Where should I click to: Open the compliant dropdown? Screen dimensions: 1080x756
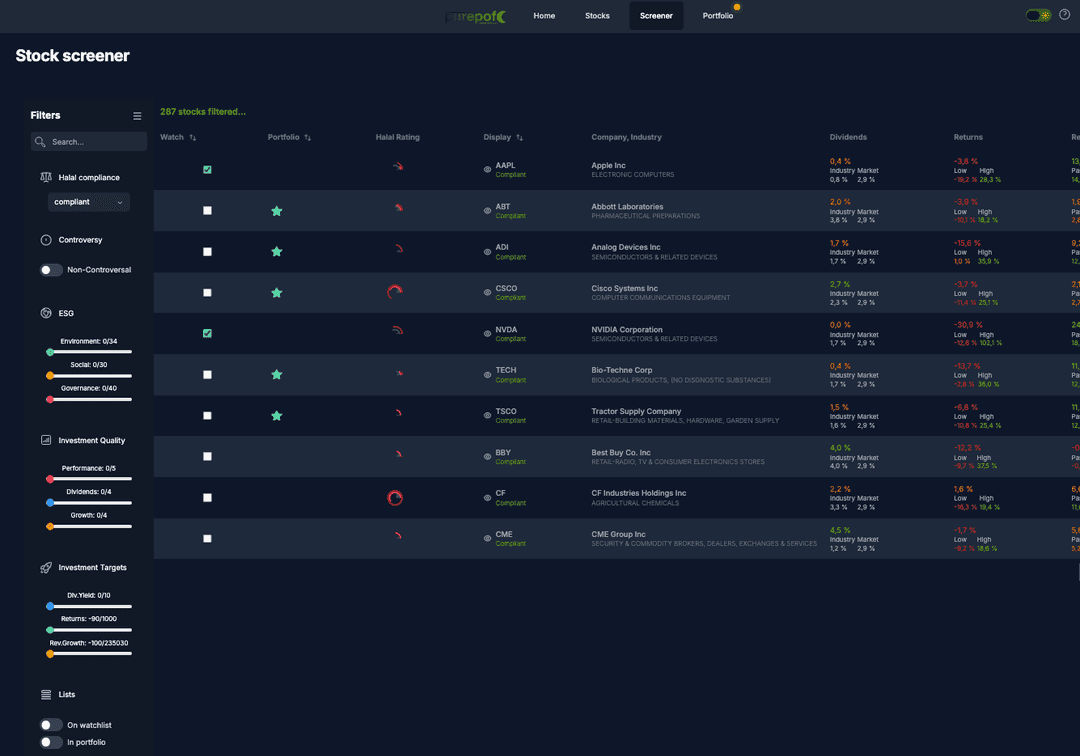click(89, 202)
